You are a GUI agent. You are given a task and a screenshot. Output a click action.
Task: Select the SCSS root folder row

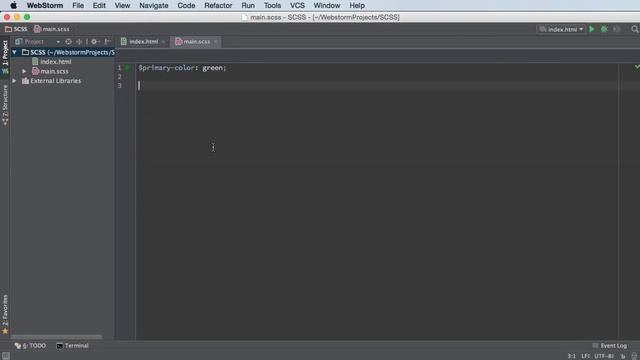[62, 52]
